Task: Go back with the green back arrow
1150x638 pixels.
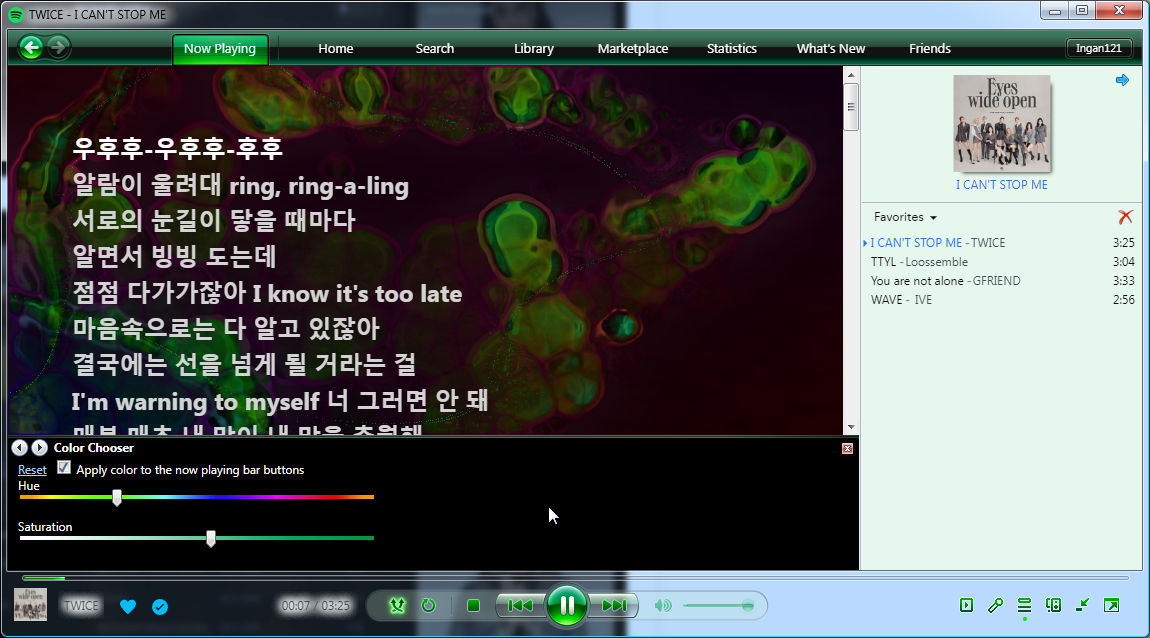Action: 31,48
